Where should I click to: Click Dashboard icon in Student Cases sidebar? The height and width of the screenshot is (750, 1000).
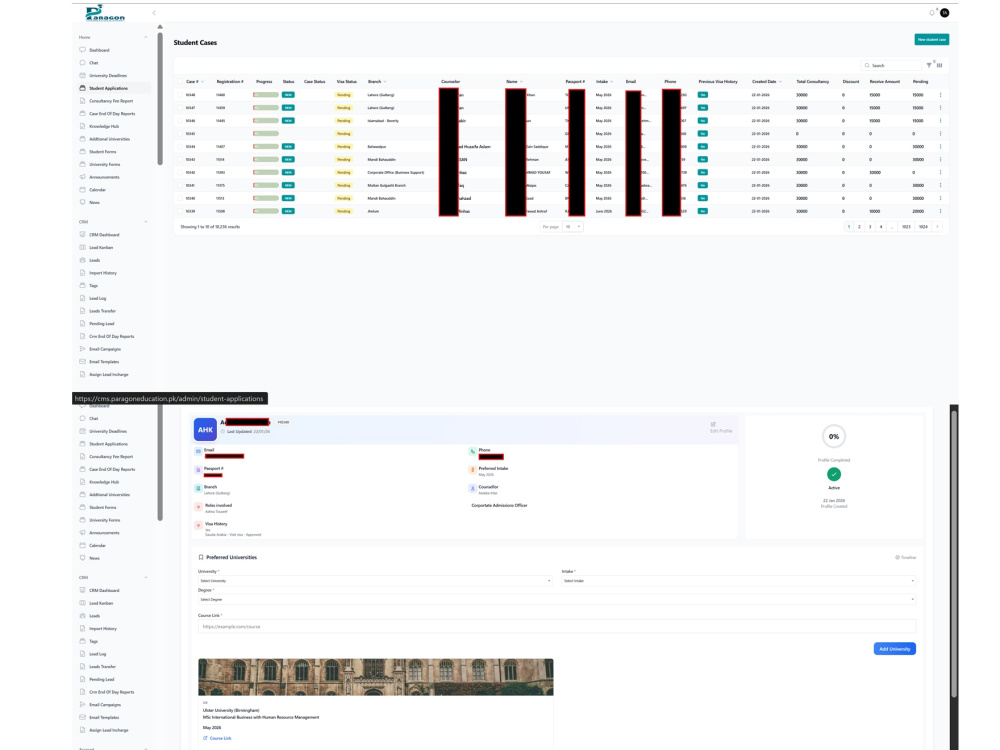click(x=82, y=50)
